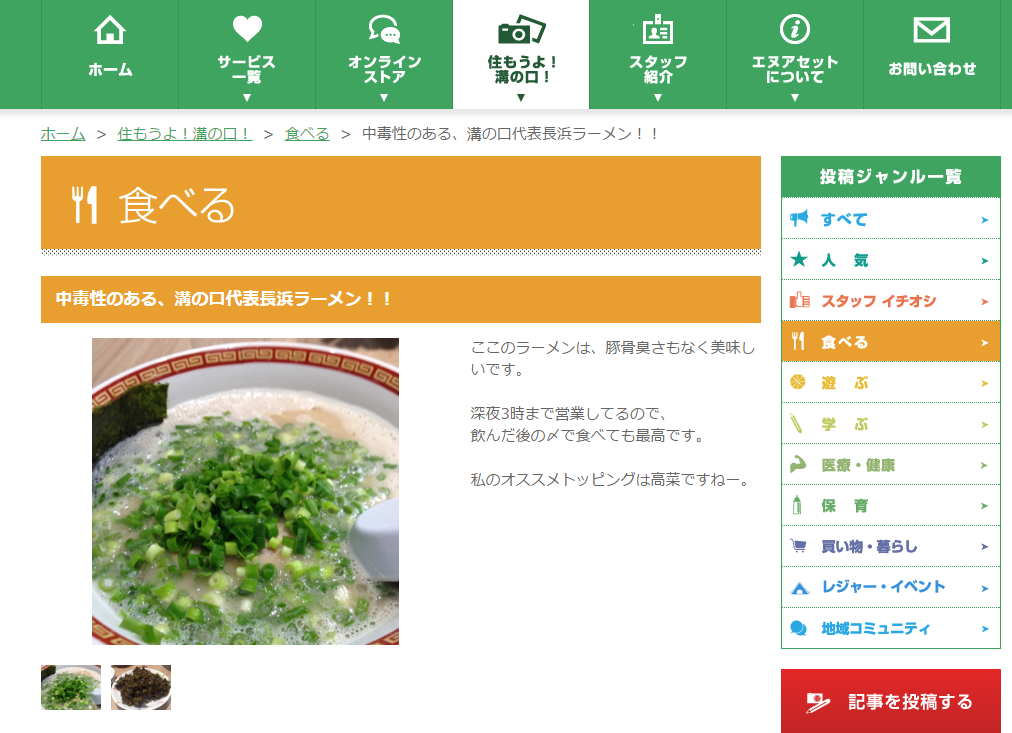Click the ホーム breadcrumb link

click(63, 134)
